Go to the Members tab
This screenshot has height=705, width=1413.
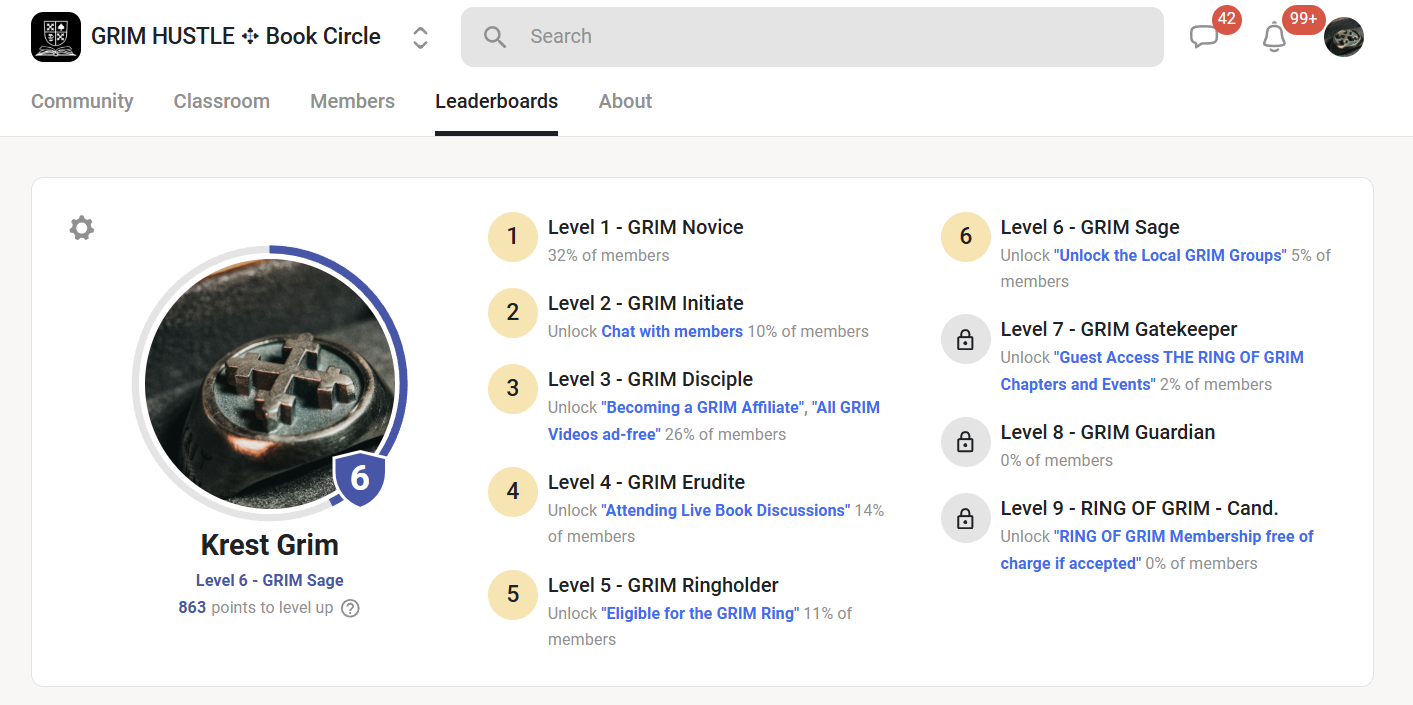[352, 101]
